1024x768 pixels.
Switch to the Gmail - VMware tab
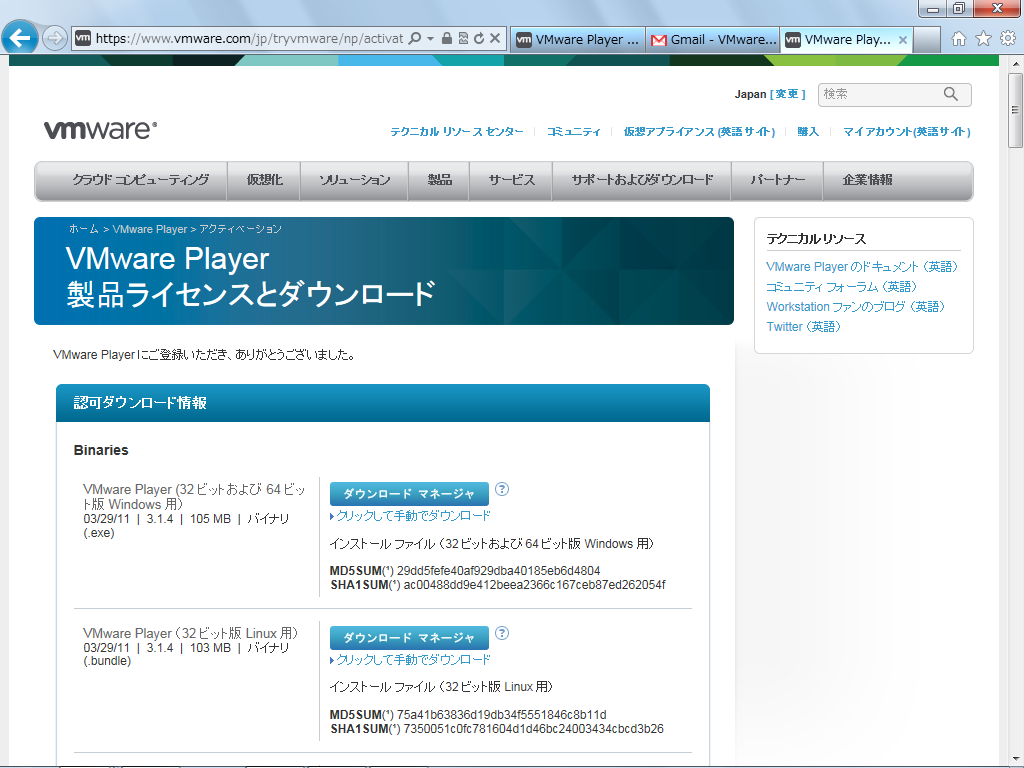tap(713, 40)
